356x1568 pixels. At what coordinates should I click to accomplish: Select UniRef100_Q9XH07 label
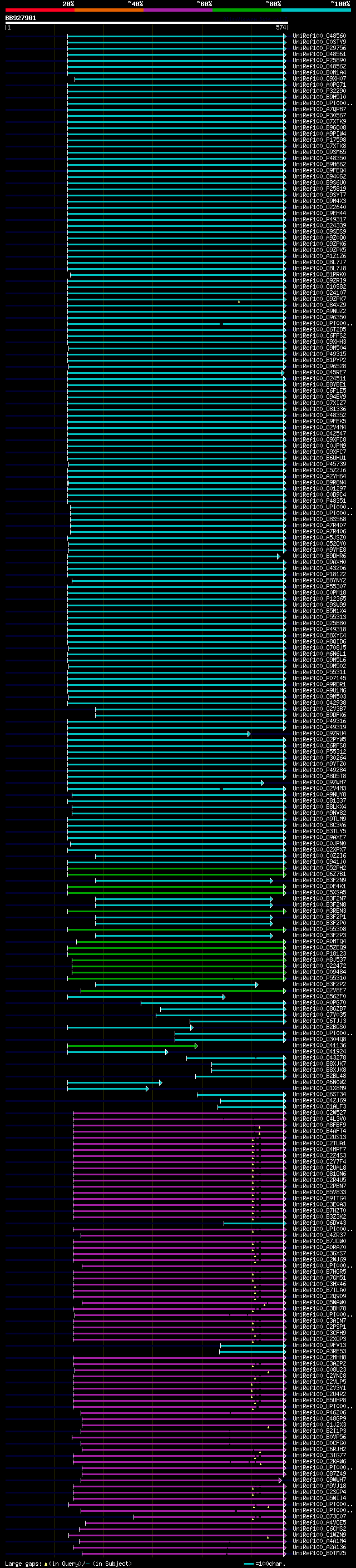pyautogui.click(x=319, y=78)
